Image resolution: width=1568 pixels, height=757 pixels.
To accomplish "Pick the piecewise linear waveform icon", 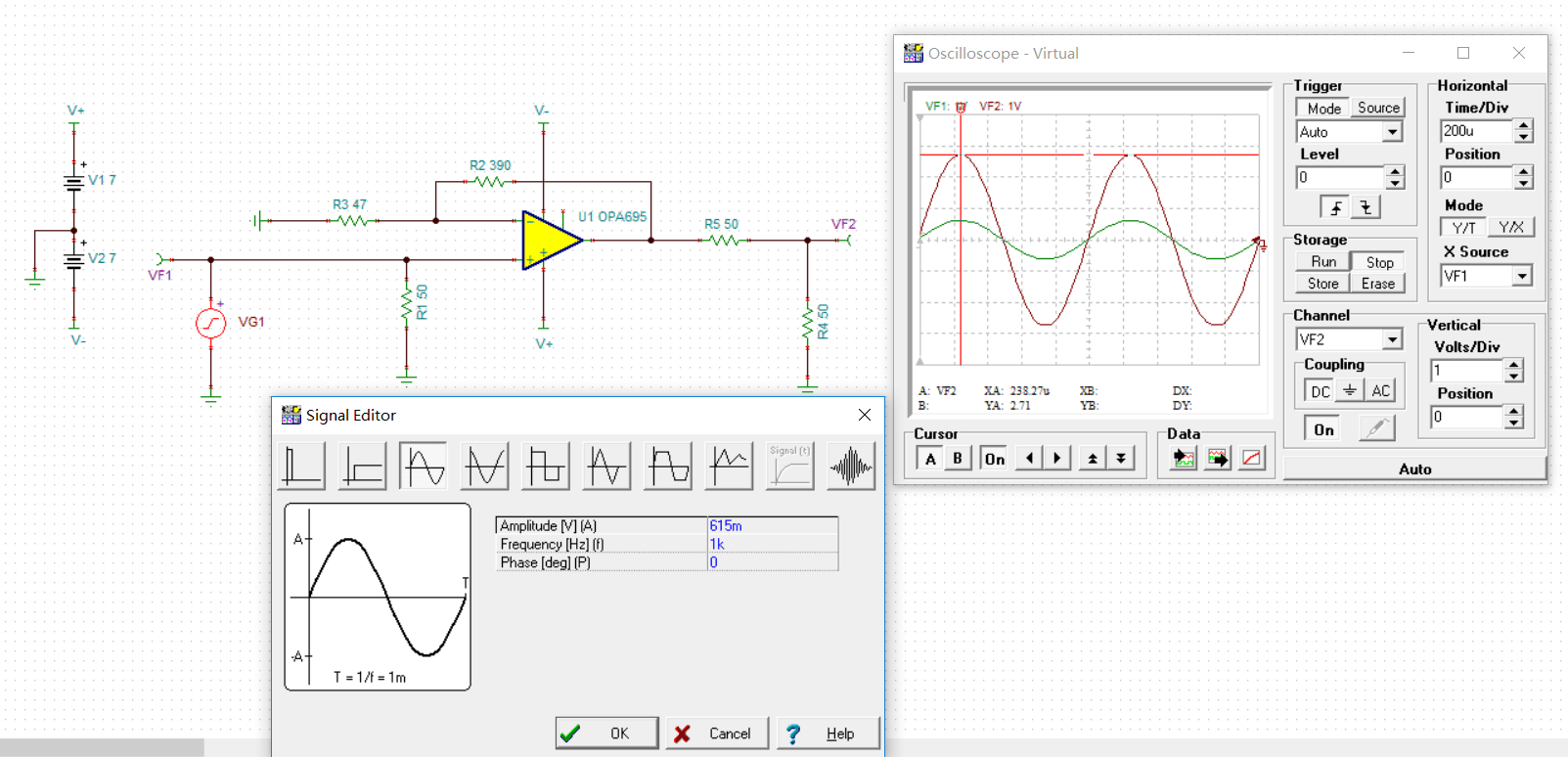I will click(730, 465).
